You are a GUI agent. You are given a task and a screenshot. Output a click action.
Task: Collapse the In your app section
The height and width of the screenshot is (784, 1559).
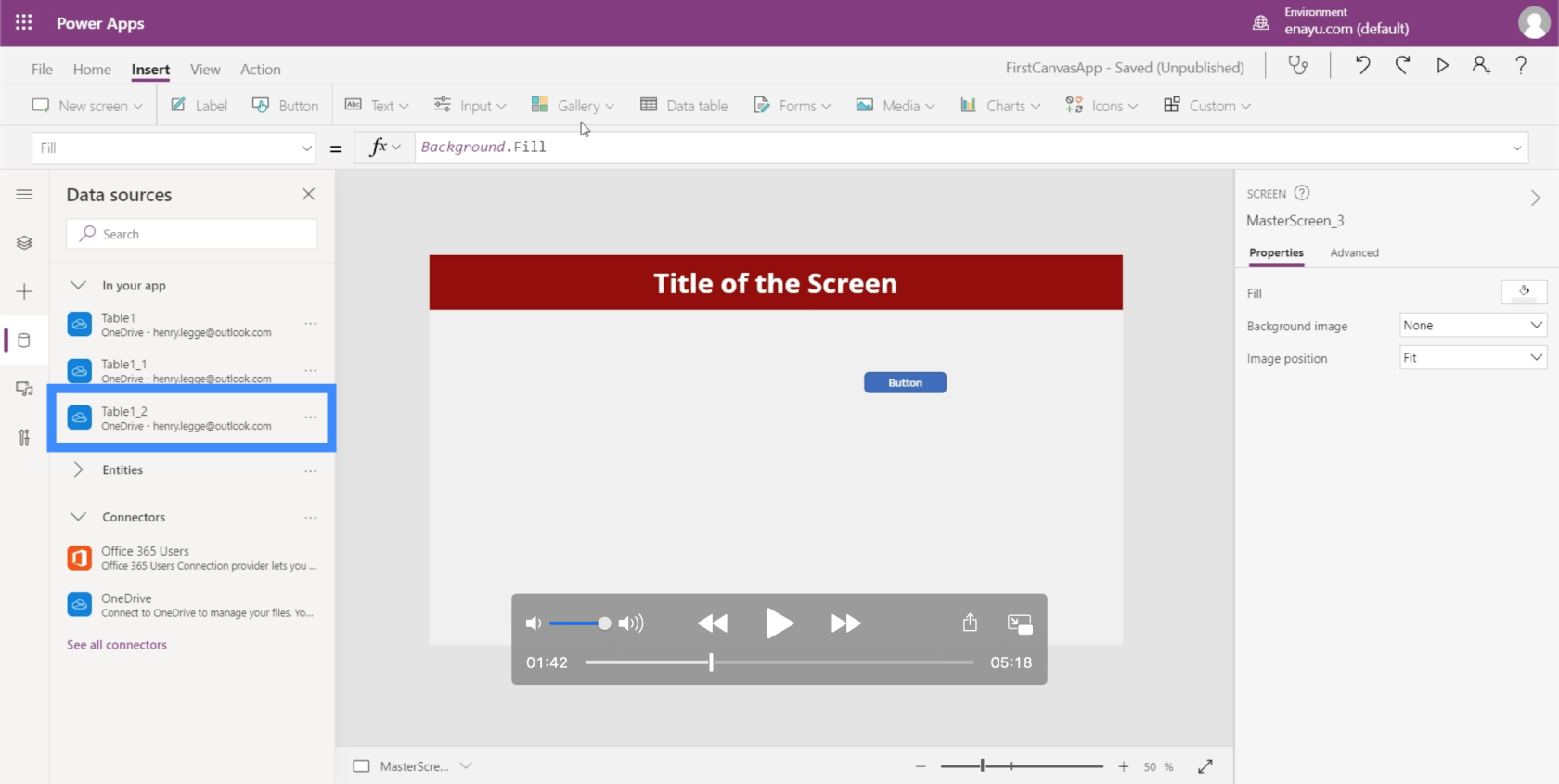(x=79, y=285)
